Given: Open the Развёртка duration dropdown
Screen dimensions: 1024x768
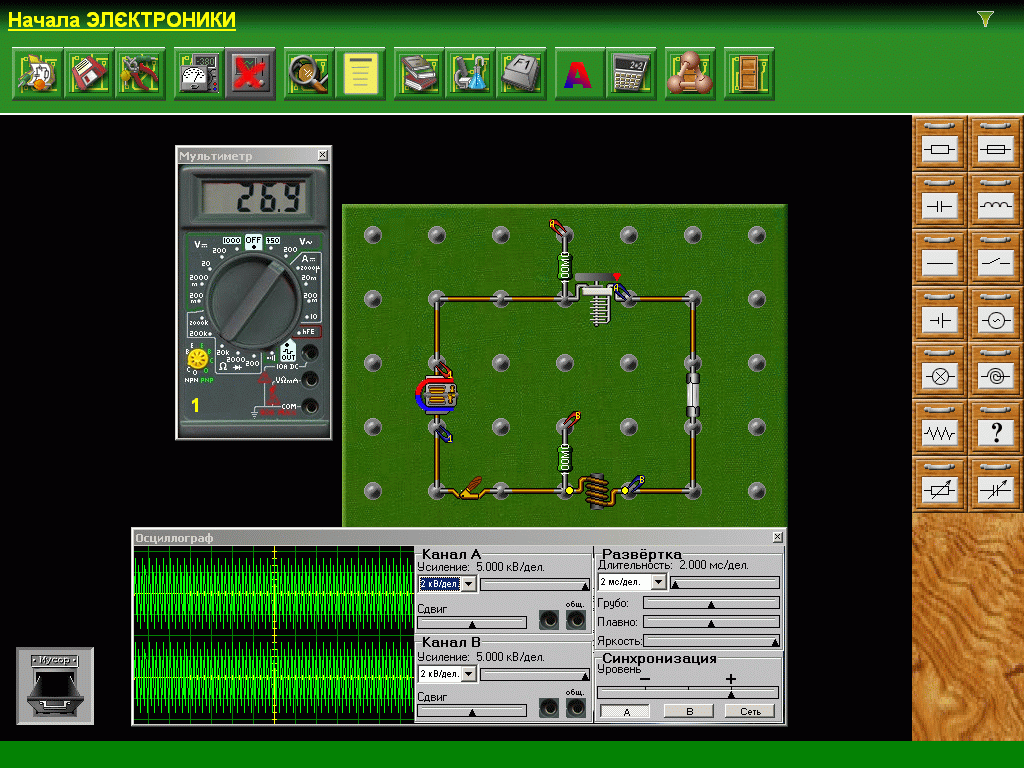Looking at the screenshot, I should [x=658, y=582].
